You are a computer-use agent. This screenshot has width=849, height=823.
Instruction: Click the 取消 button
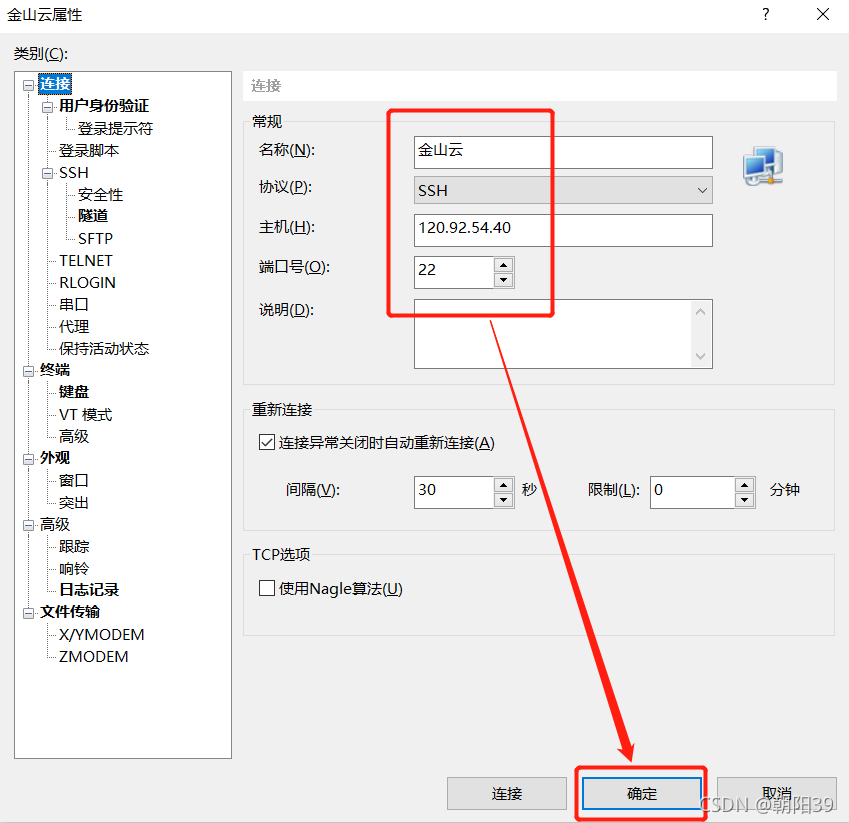point(776,793)
